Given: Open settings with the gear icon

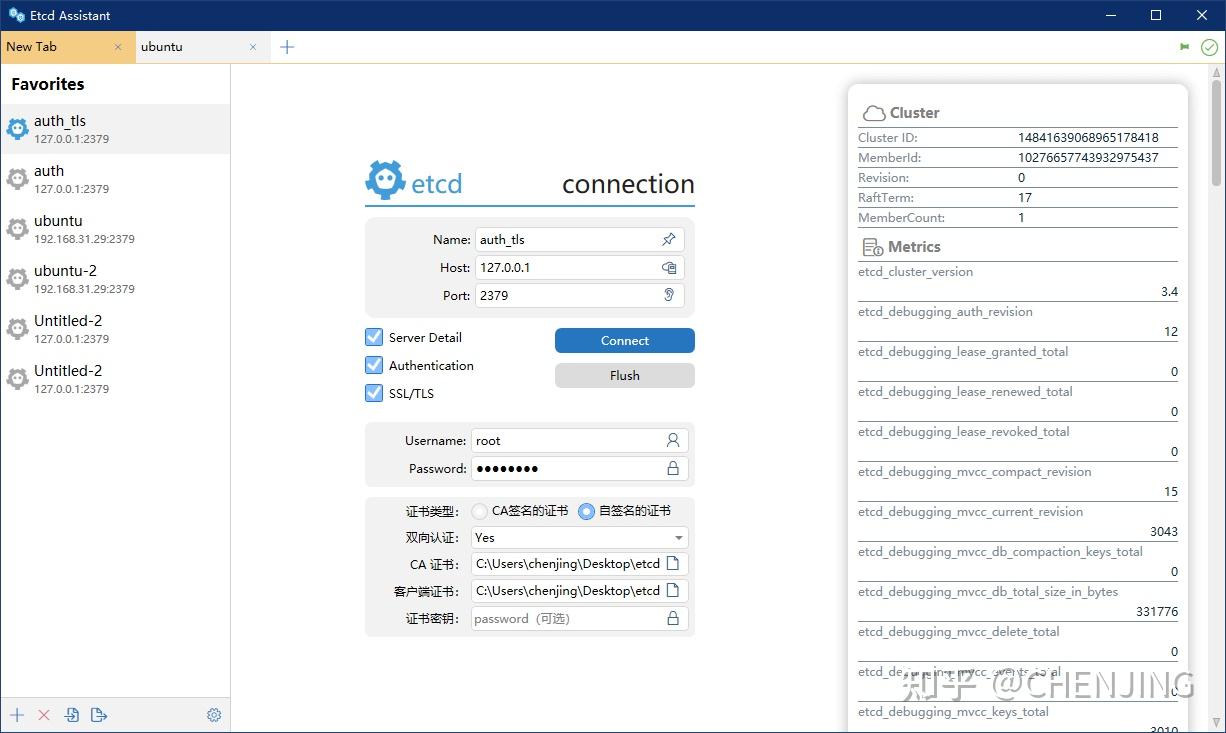Looking at the screenshot, I should coord(213,715).
